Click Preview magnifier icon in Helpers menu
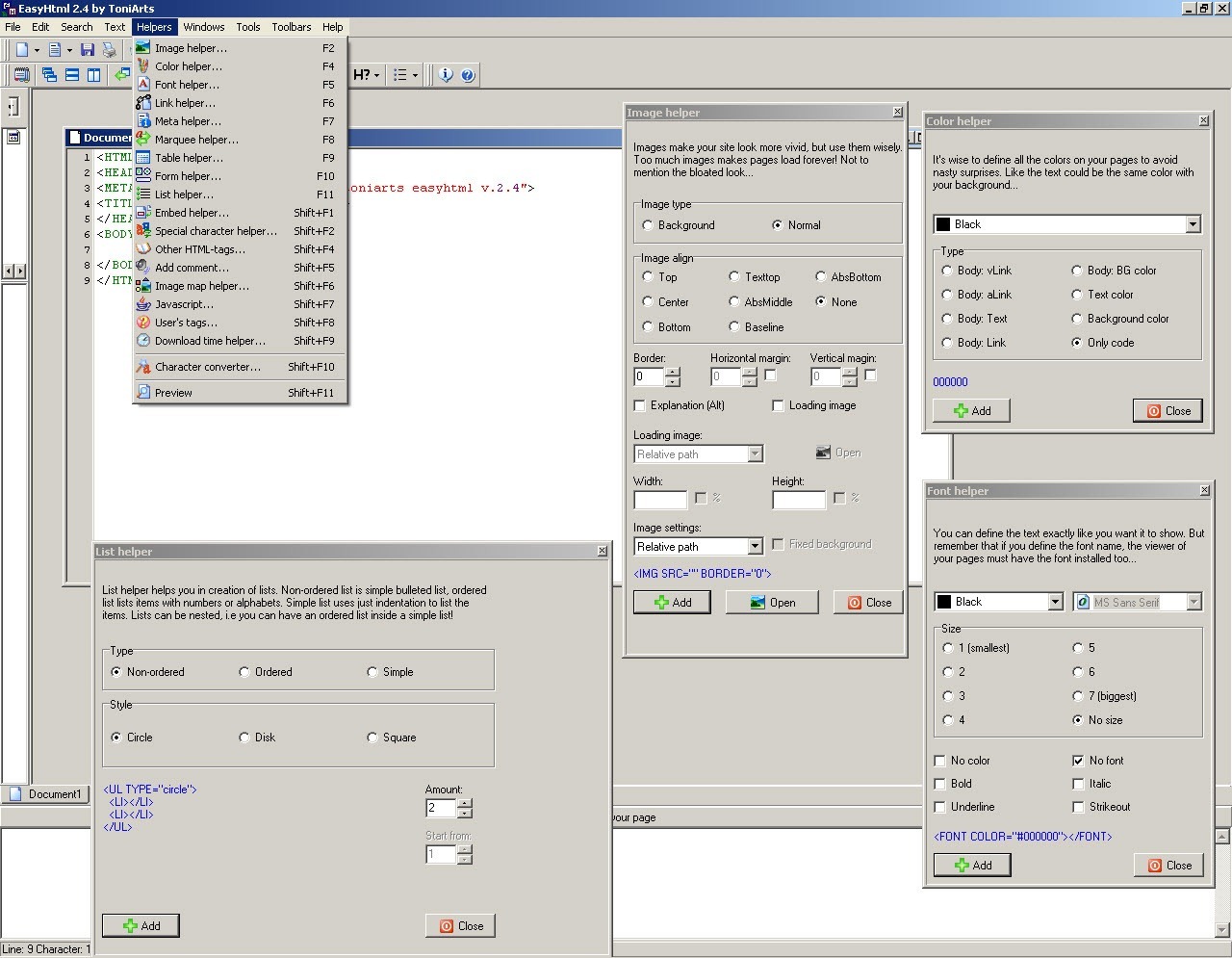The height and width of the screenshot is (958, 1232). (143, 392)
